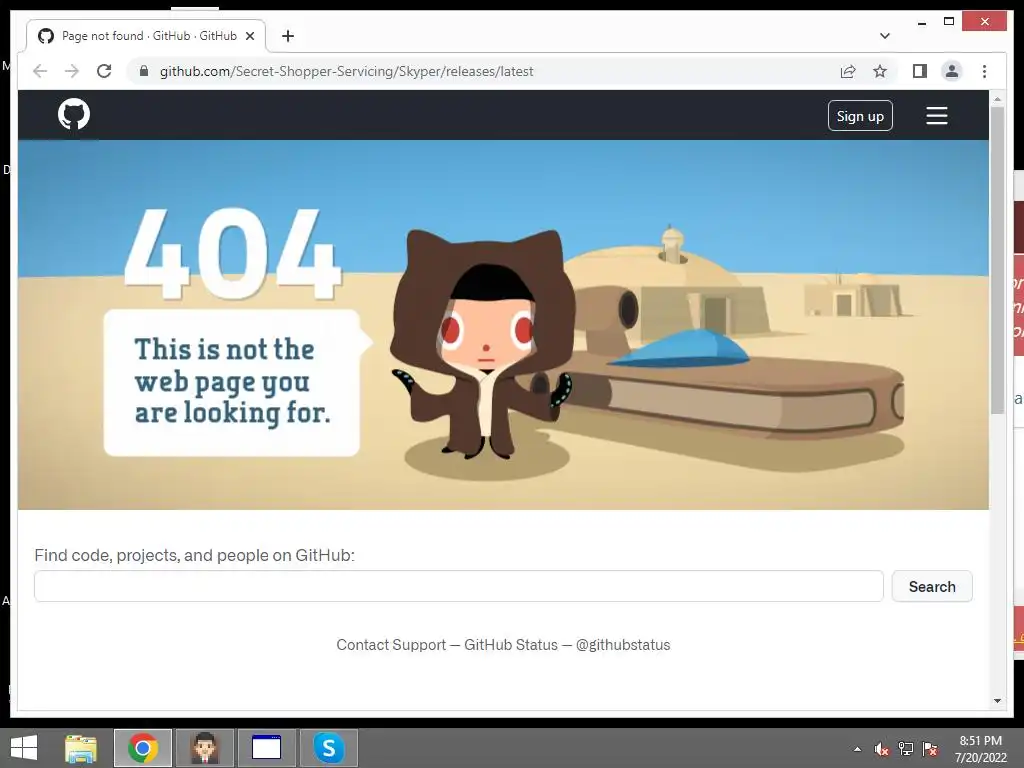The width and height of the screenshot is (1024, 768).
Task: Click the Action Center flag tray icon
Action: (x=930, y=749)
